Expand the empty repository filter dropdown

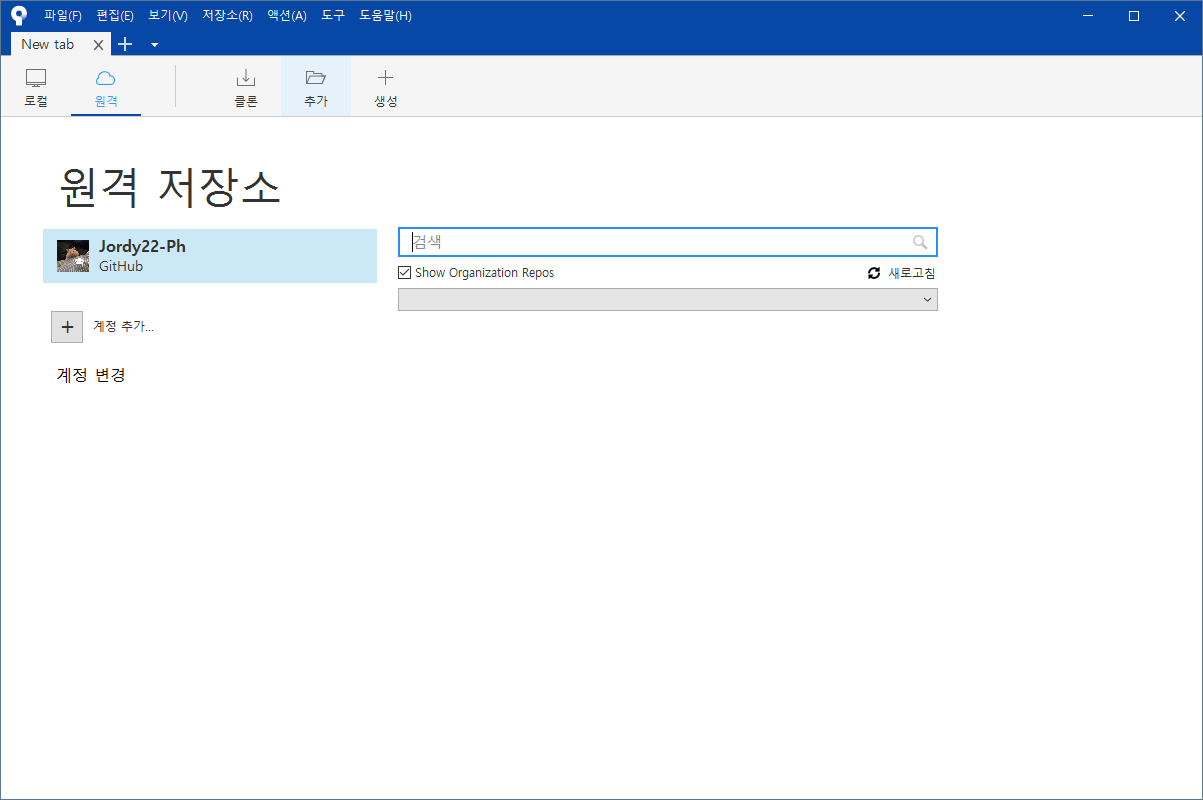[668, 300]
